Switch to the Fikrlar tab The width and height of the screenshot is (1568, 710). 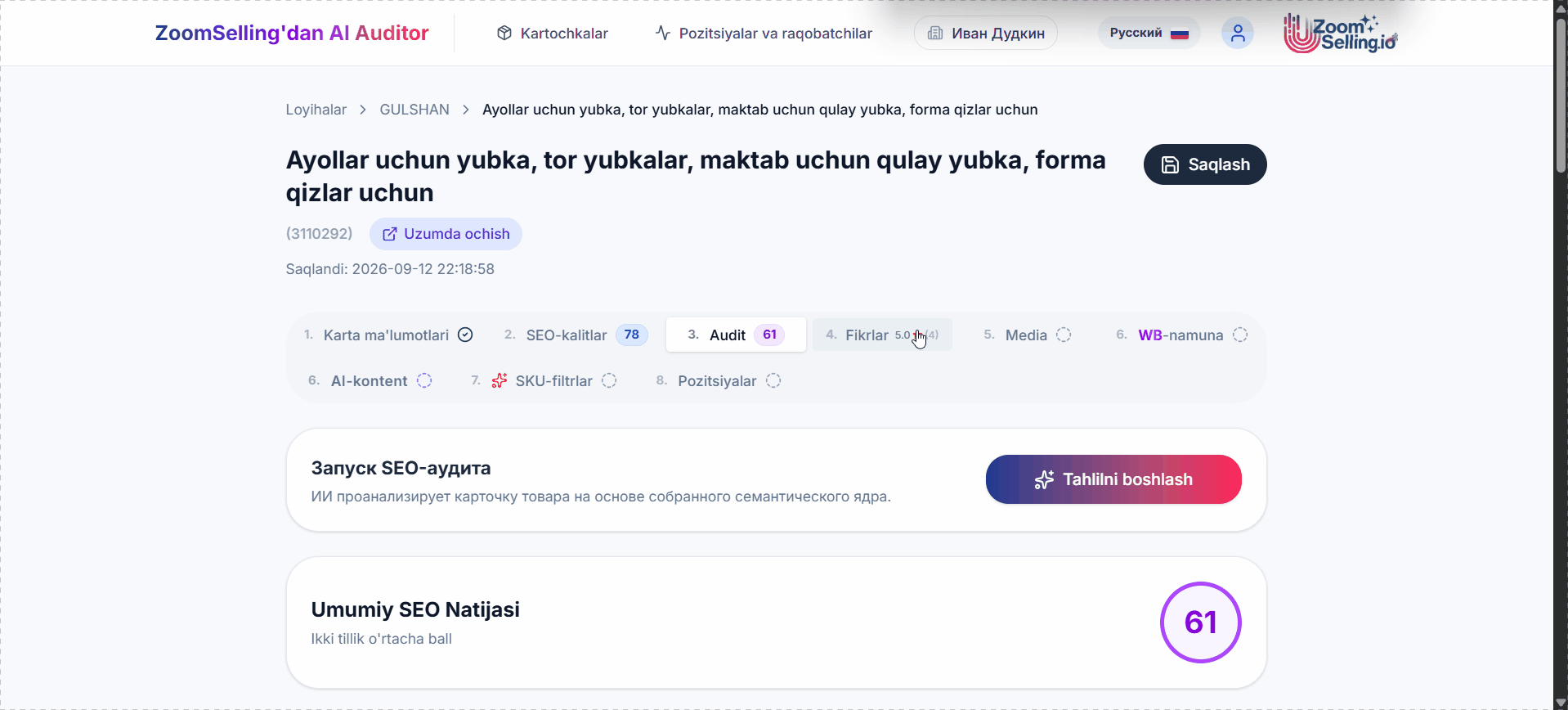click(x=882, y=335)
